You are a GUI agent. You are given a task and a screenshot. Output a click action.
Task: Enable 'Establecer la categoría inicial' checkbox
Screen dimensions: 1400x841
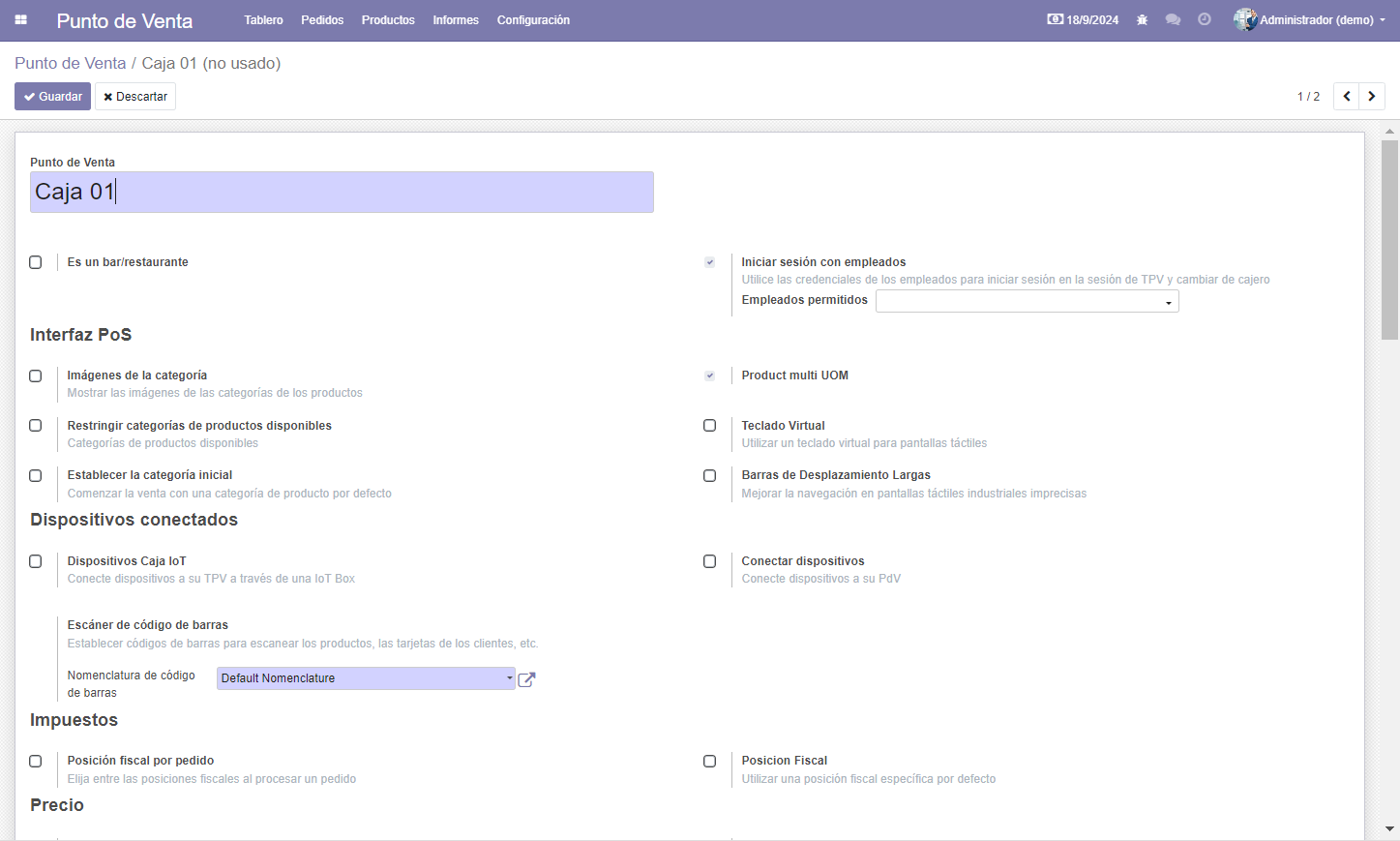coord(36,475)
